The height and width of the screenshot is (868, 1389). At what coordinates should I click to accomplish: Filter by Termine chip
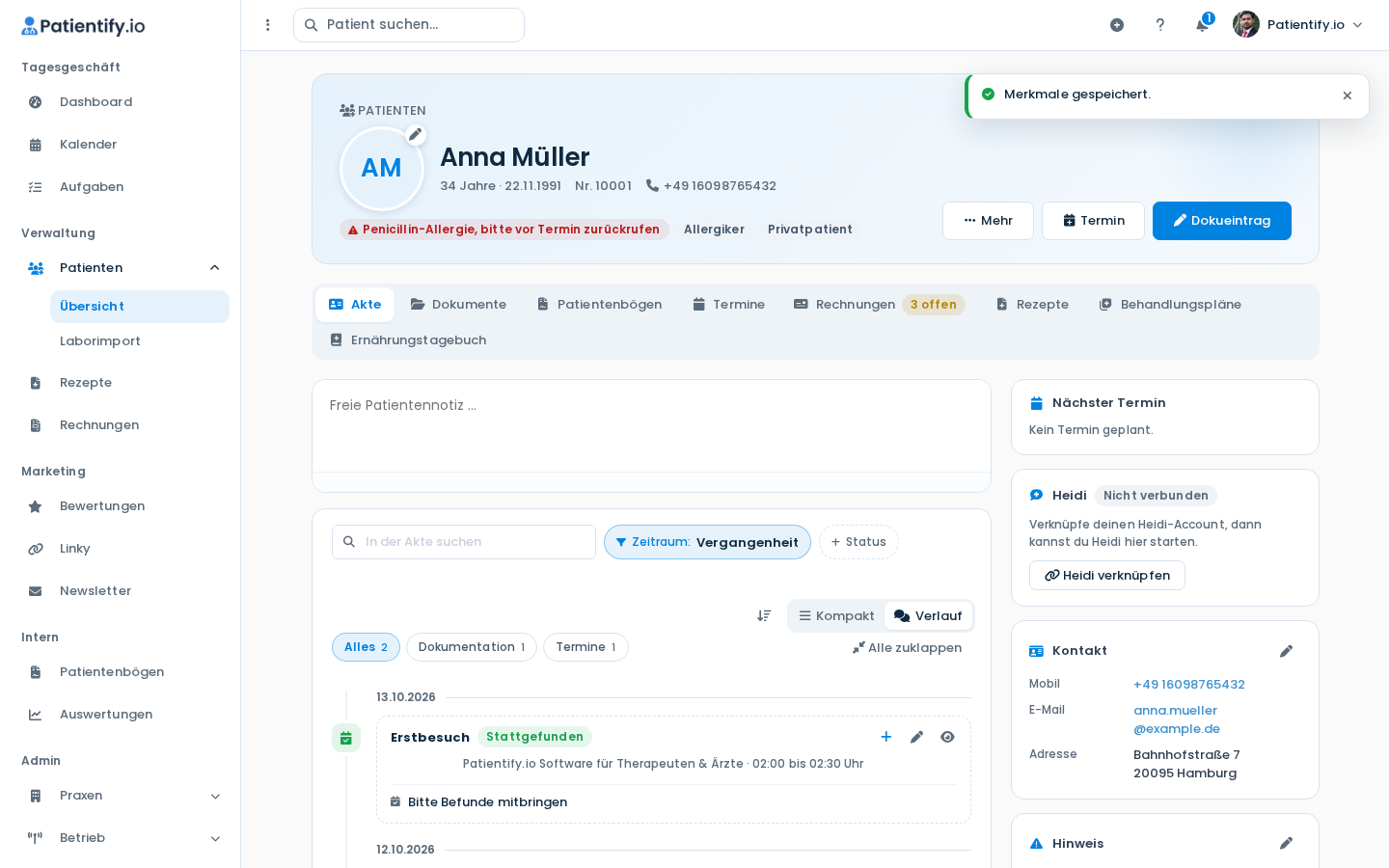(x=586, y=647)
